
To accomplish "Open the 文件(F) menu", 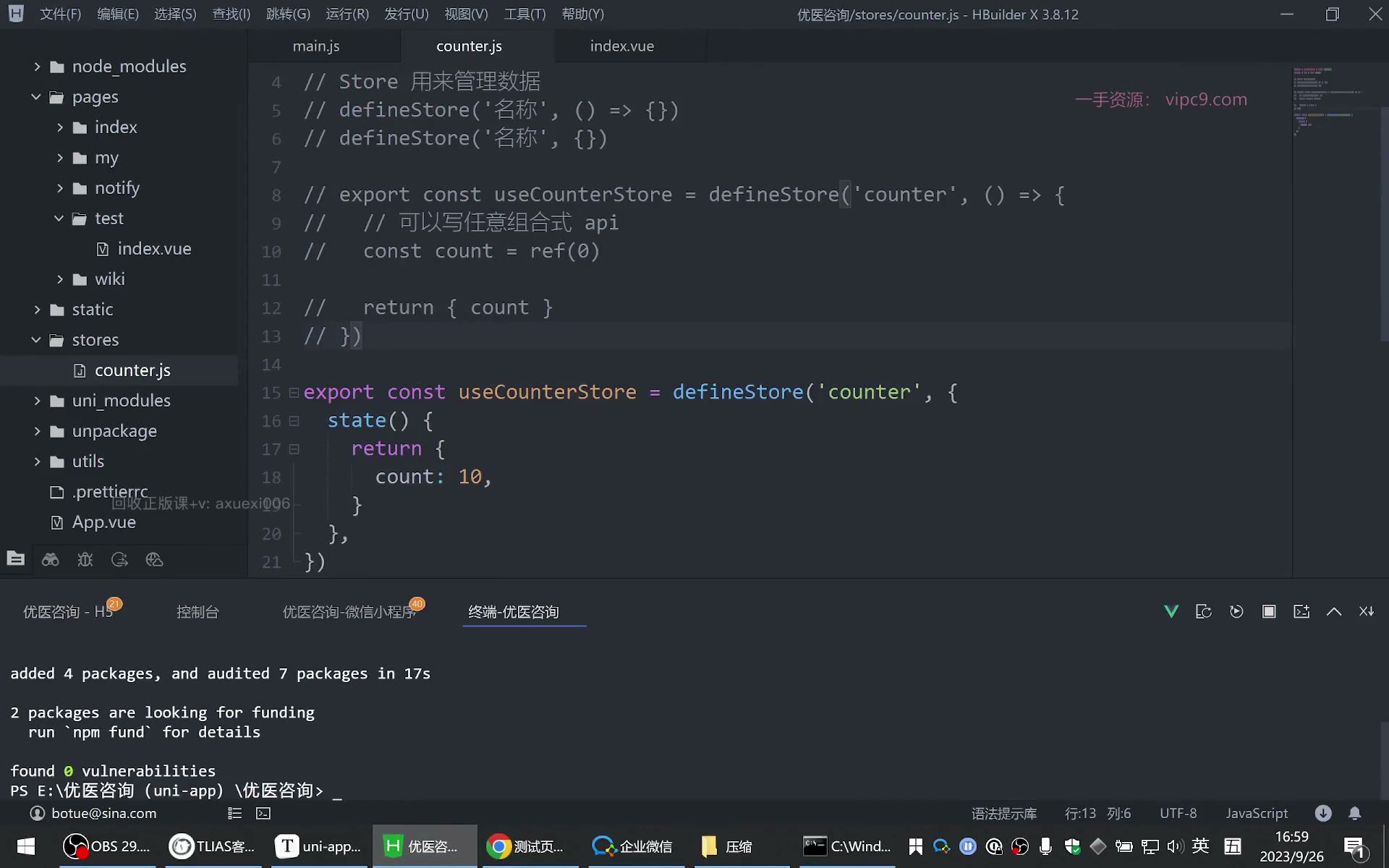I will coord(60,14).
